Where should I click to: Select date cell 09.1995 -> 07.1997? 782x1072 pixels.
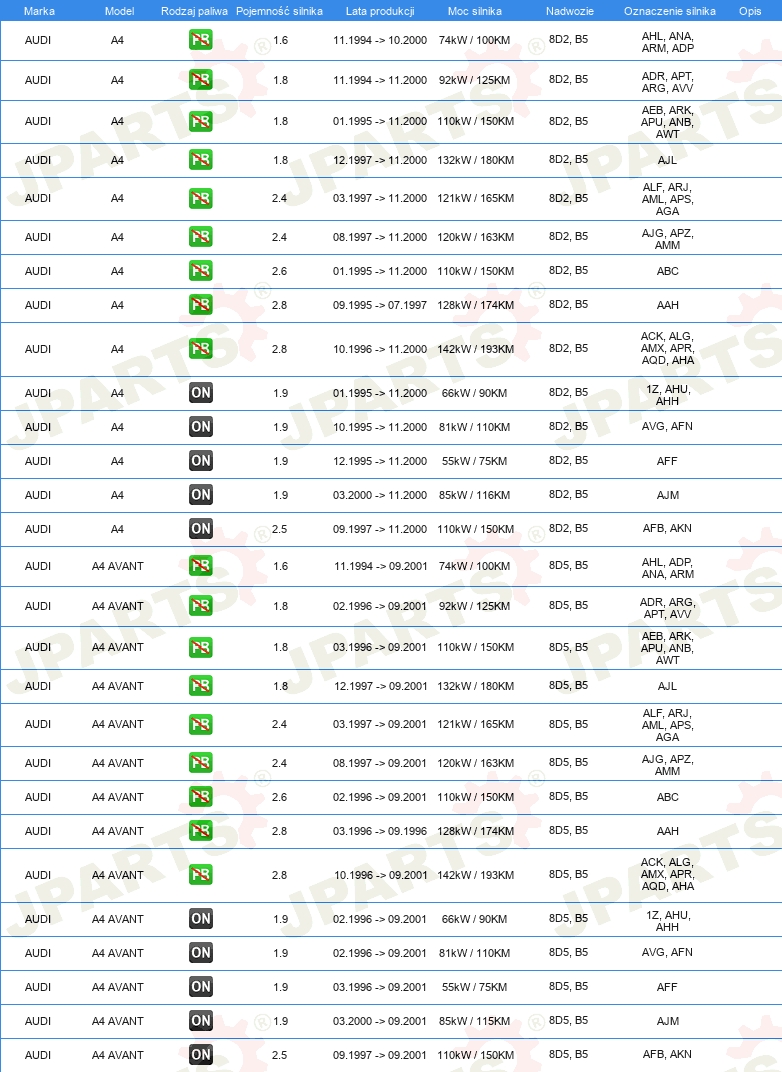point(380,305)
